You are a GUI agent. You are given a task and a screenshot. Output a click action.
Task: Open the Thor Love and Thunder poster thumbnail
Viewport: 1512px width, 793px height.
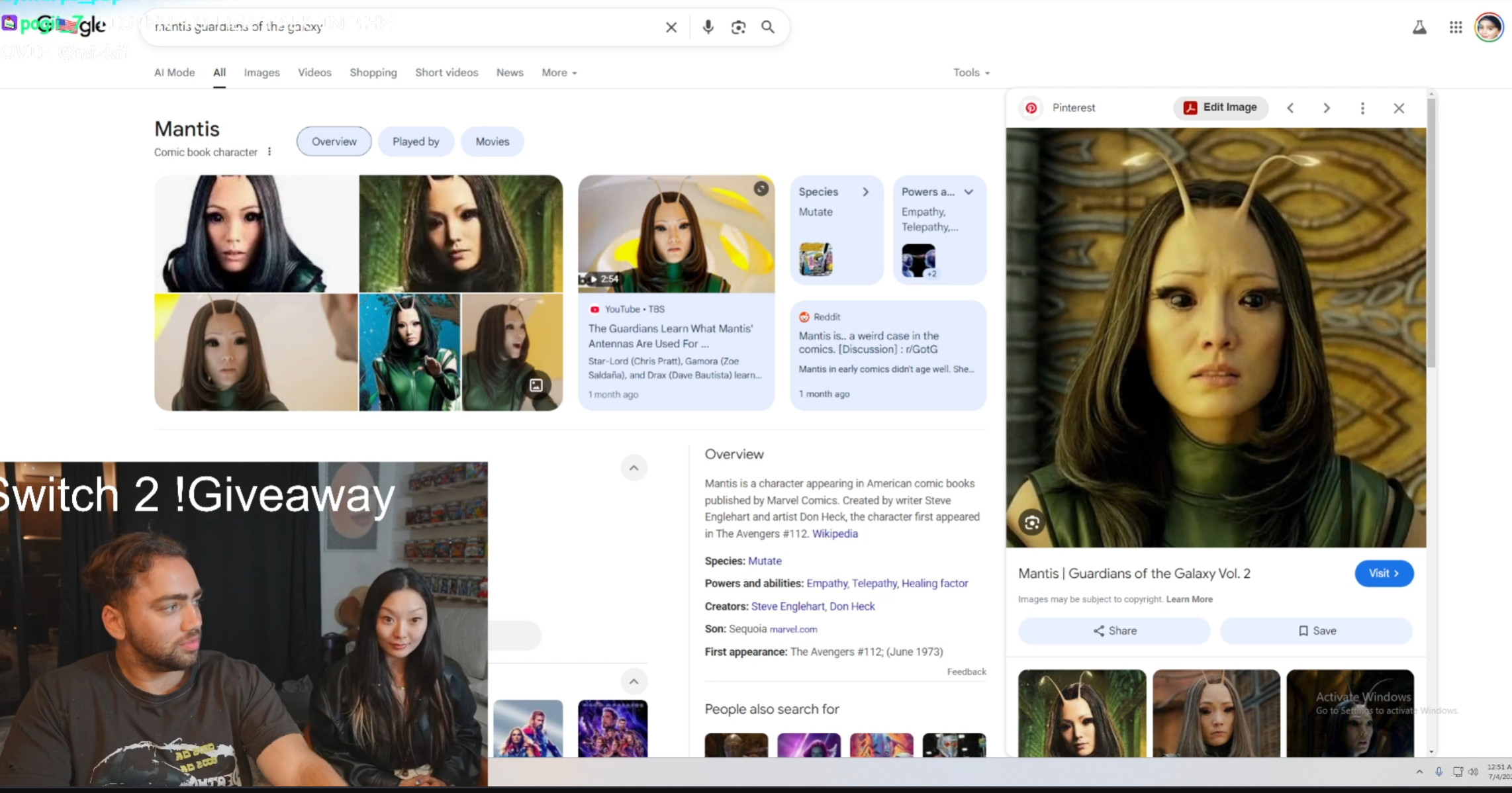[528, 728]
